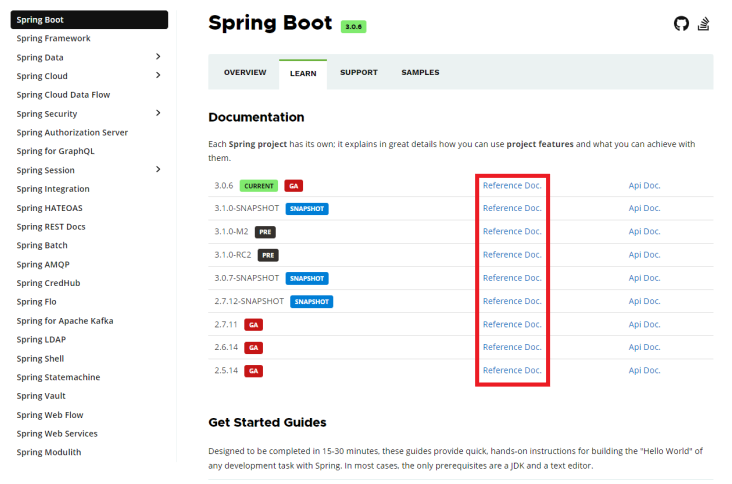The height and width of the screenshot is (484, 732).
Task: Click the PRE badge beside 3.1.0-M2
Action: point(265,232)
